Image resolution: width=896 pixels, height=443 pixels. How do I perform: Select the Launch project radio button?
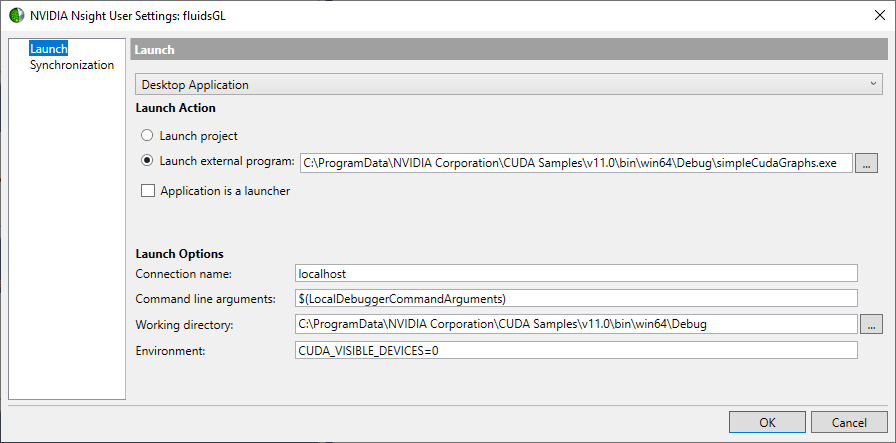(147, 136)
